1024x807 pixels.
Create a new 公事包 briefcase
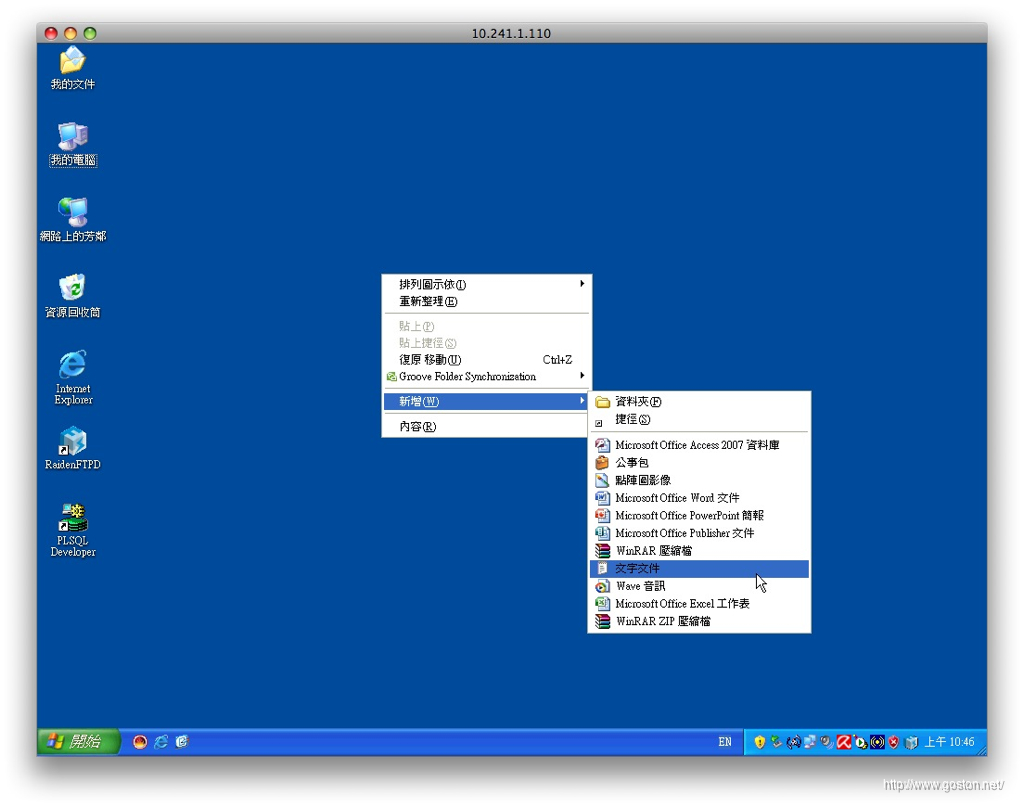[x=699, y=462]
